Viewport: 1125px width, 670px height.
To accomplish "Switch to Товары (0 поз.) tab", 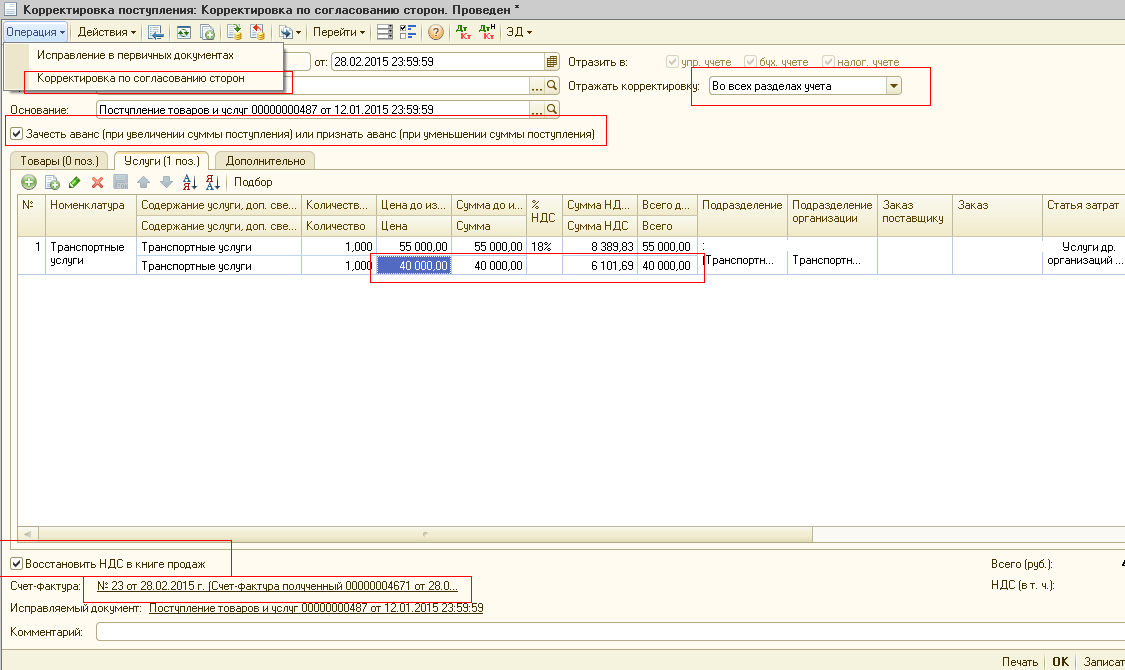I will [x=59, y=161].
